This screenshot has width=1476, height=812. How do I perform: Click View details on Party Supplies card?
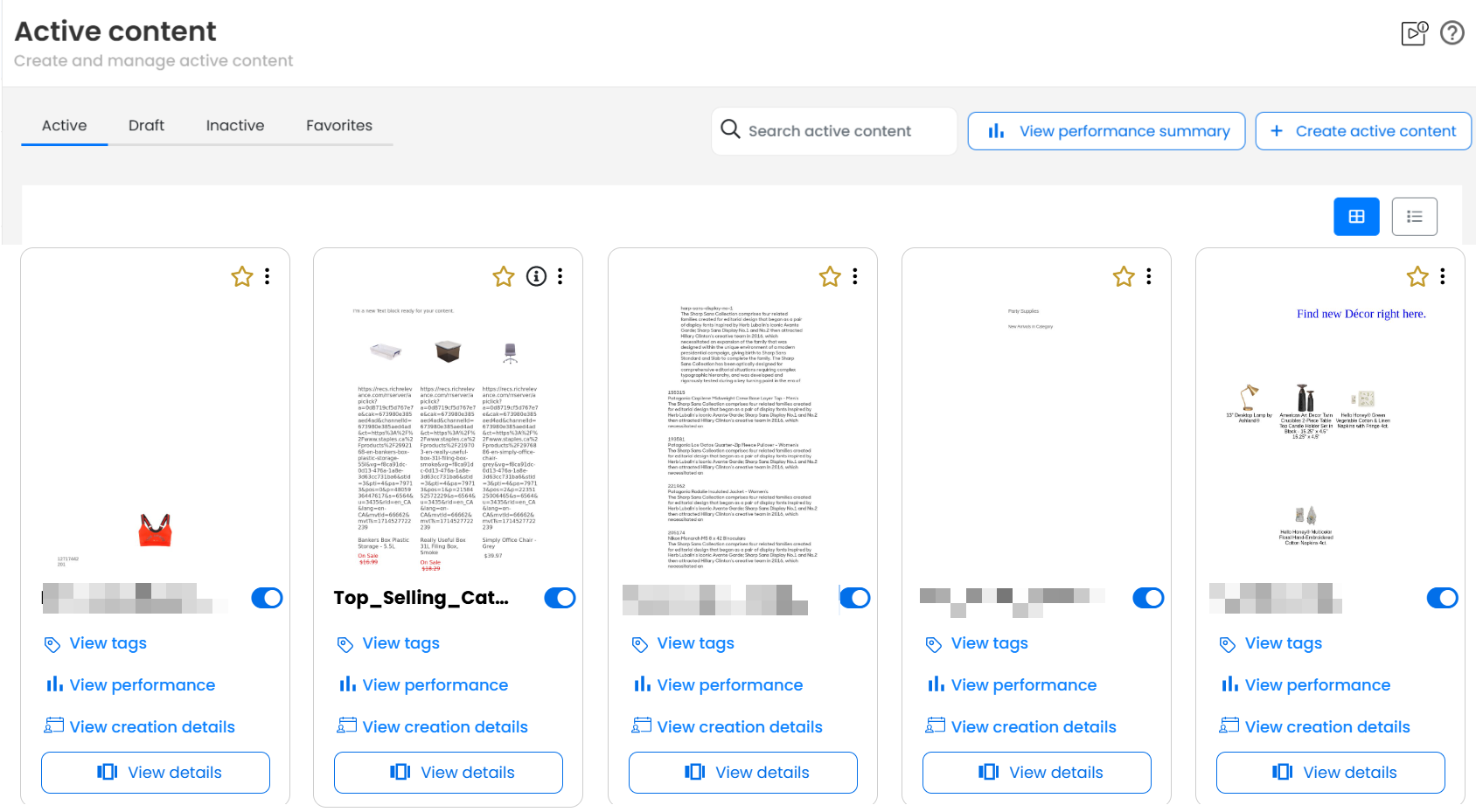point(1037,773)
